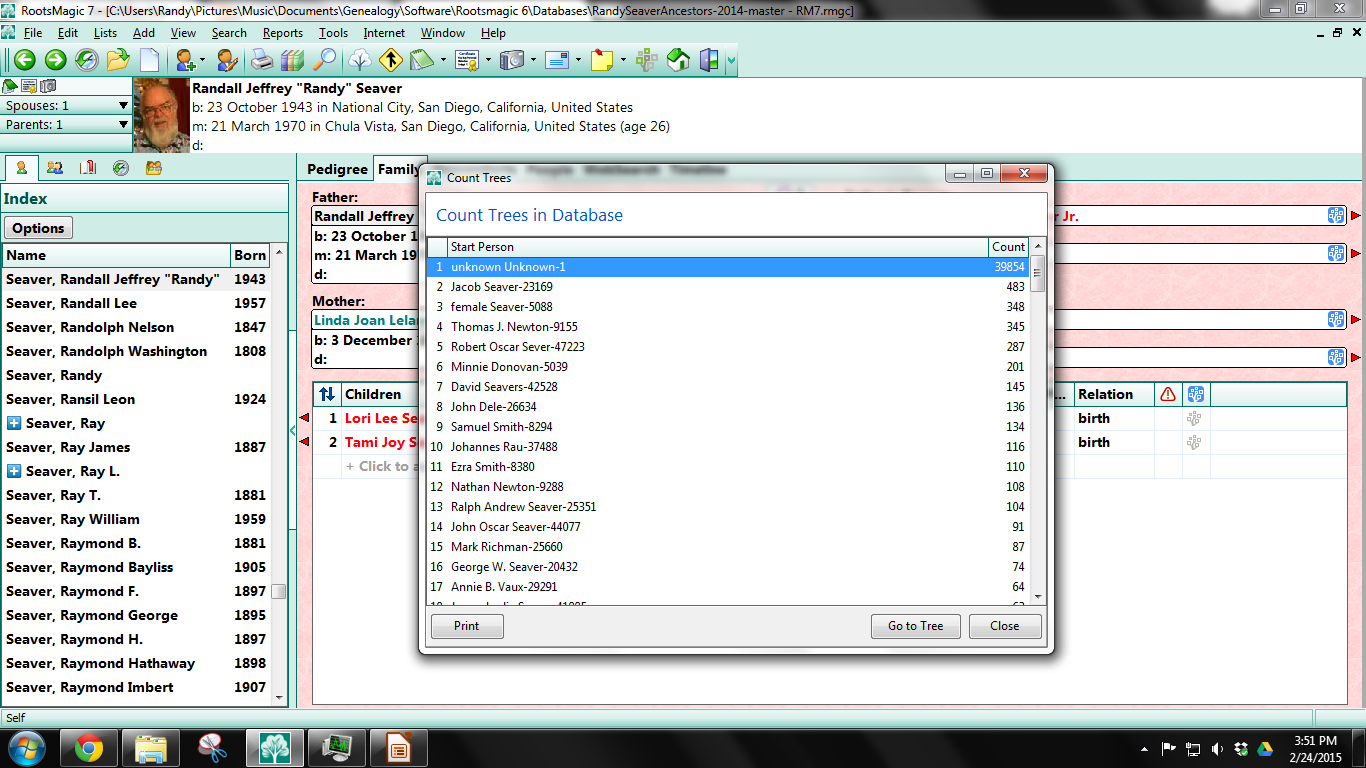Image resolution: width=1366 pixels, height=768 pixels.
Task: Open dropdown arrow beside sticky note icon
Action: pyautogui.click(x=622, y=60)
